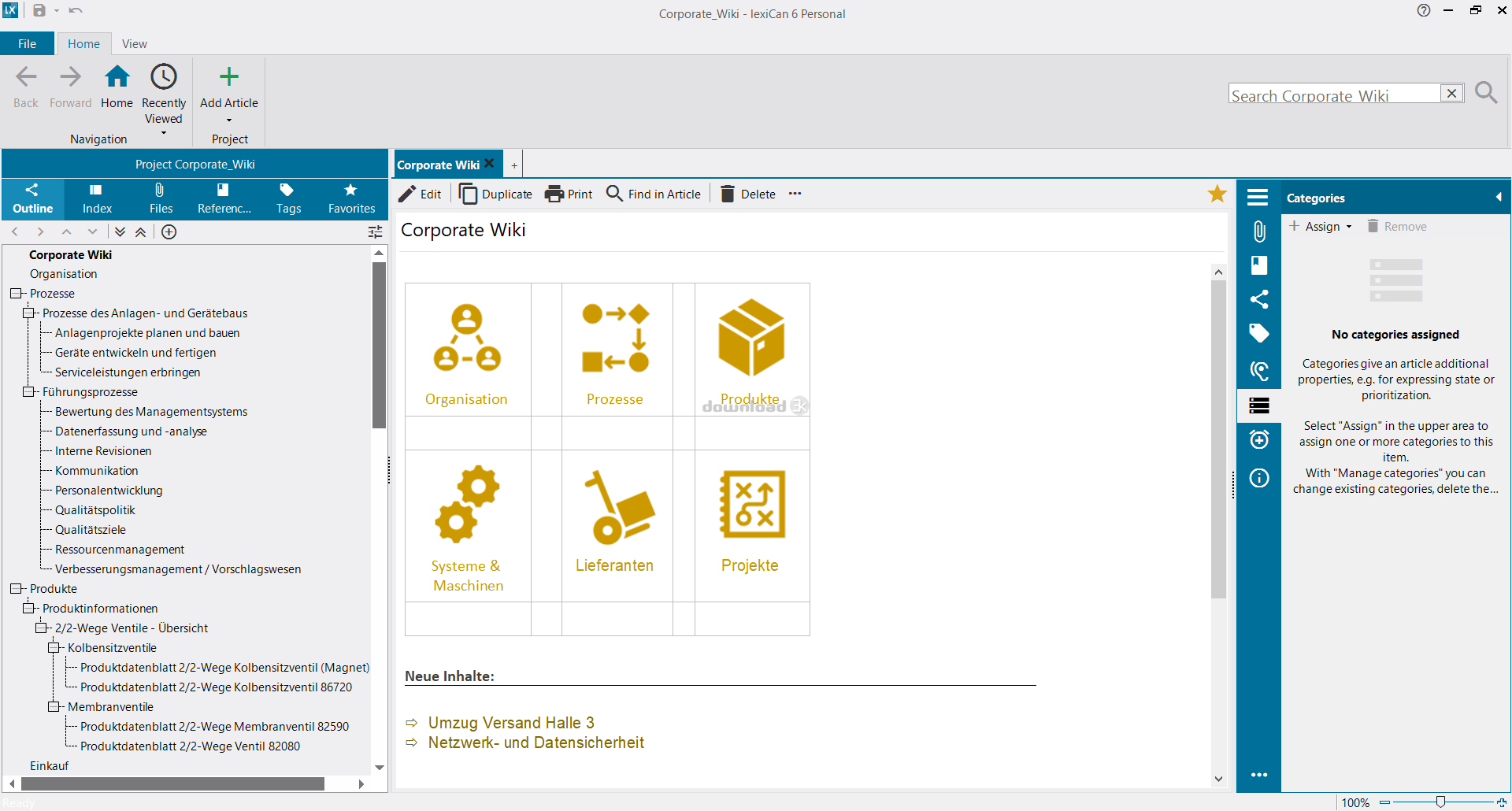The width and height of the screenshot is (1512, 811).
Task: Toggle the favorite star for this article
Action: click(1217, 194)
